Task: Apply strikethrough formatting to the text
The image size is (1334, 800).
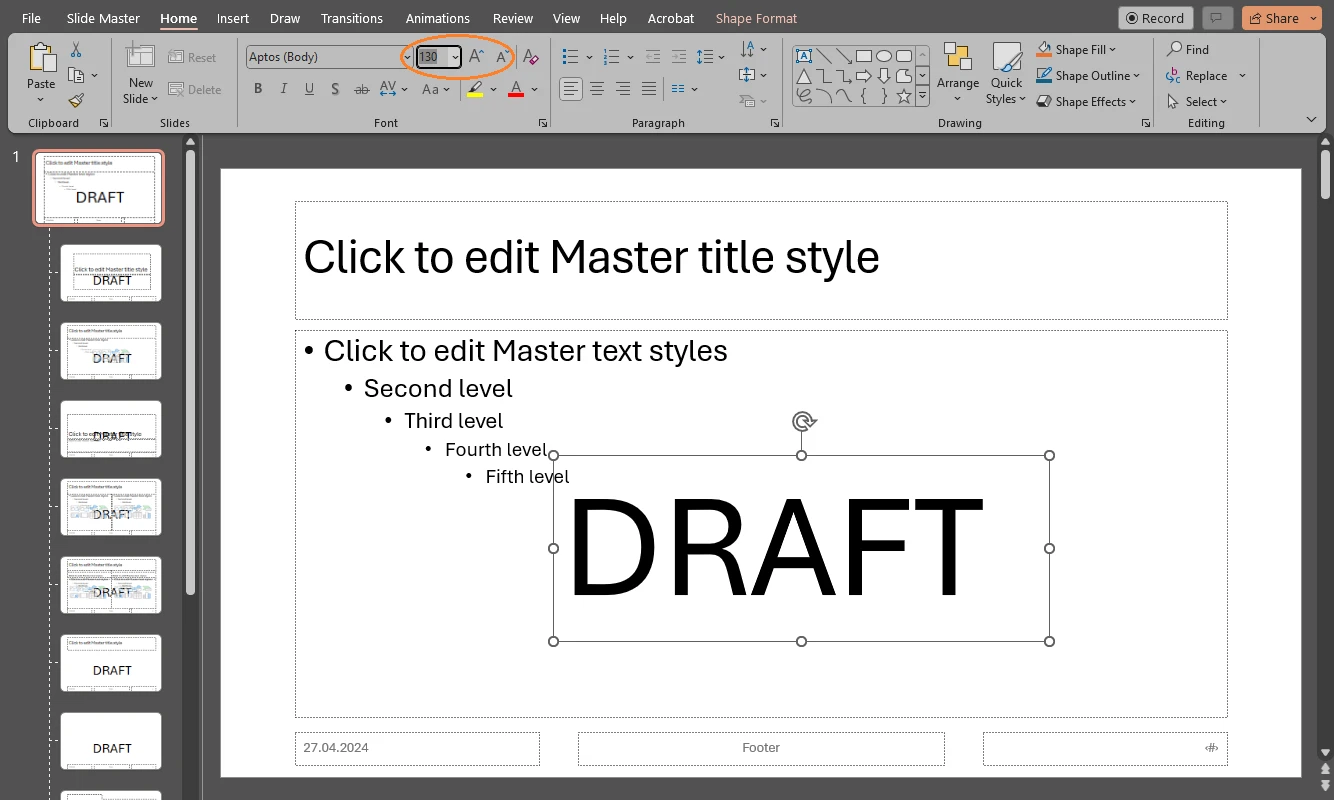Action: pos(361,89)
